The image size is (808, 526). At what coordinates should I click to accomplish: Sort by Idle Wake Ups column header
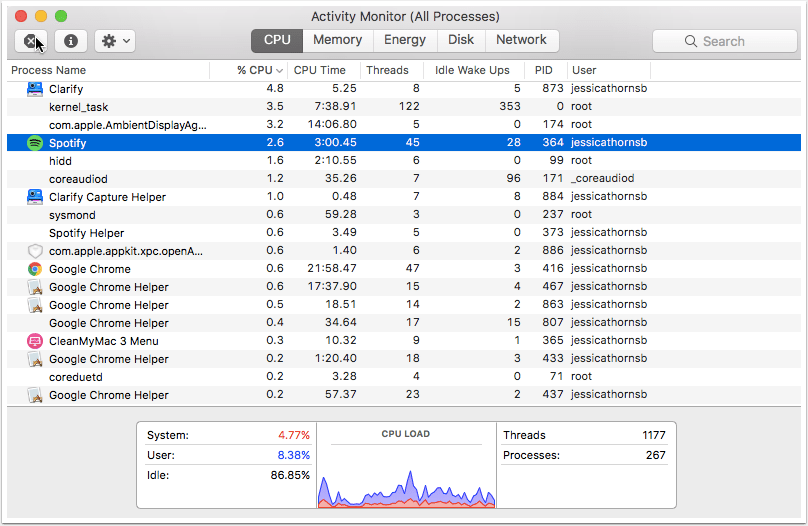coord(474,70)
